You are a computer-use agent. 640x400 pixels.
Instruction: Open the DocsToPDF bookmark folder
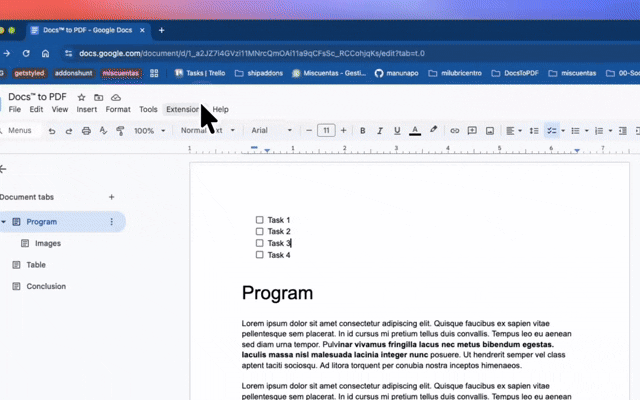click(x=515, y=73)
